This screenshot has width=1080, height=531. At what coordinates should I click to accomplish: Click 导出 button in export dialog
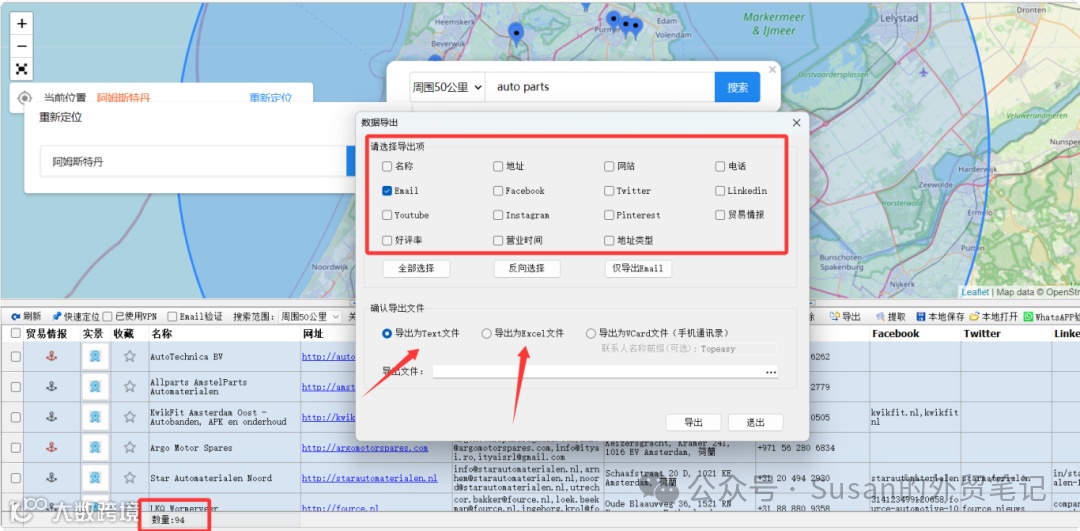point(694,423)
